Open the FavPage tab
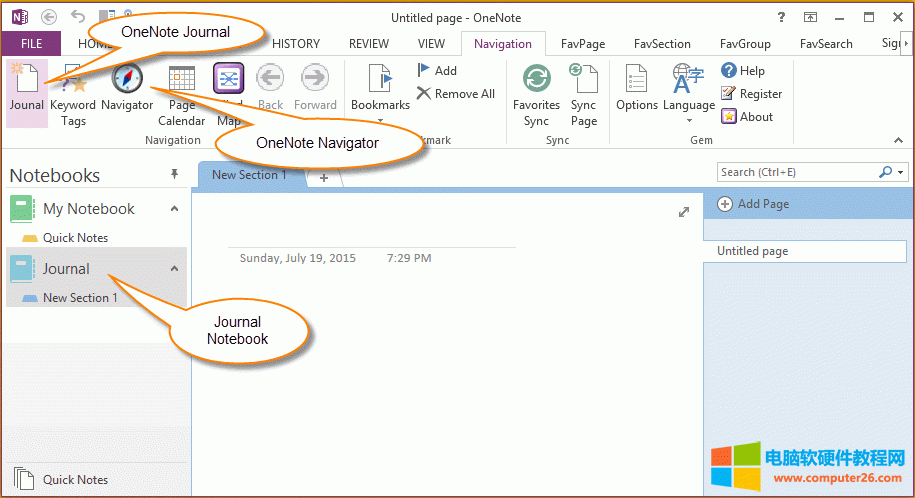Viewport: 915px width, 498px height. (584, 44)
